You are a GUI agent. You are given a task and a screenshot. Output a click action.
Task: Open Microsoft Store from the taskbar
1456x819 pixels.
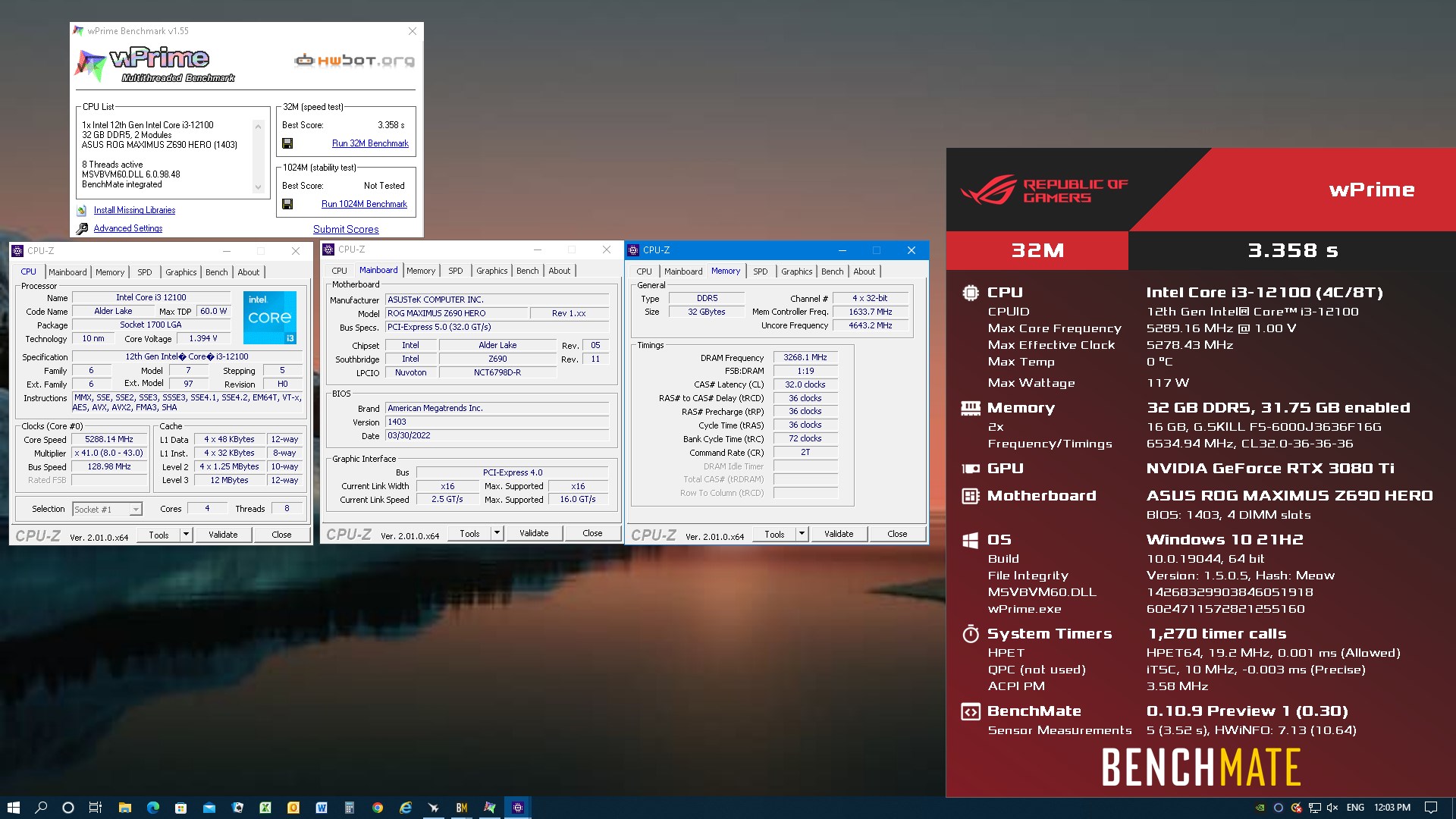180,808
